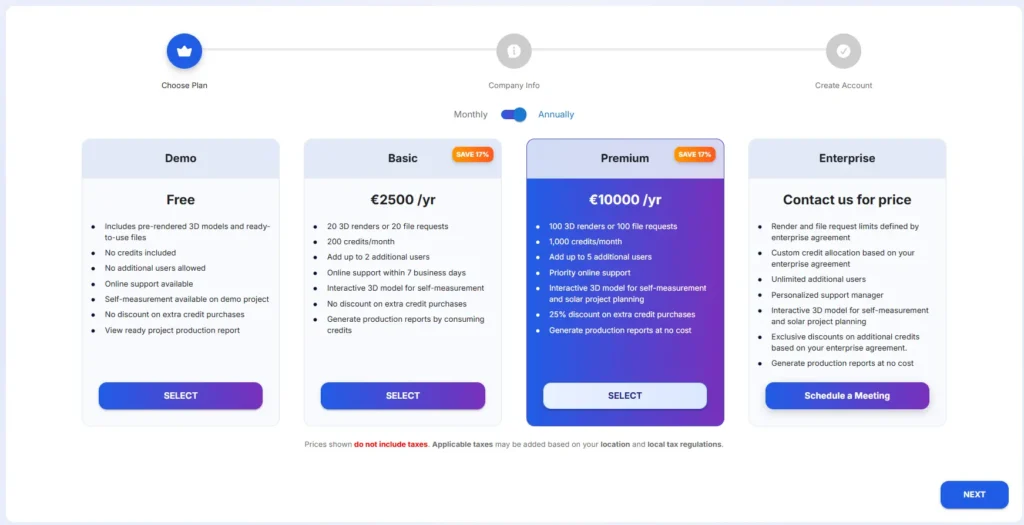1024x525 pixels.
Task: Click the Company Info step icon
Action: click(514, 51)
